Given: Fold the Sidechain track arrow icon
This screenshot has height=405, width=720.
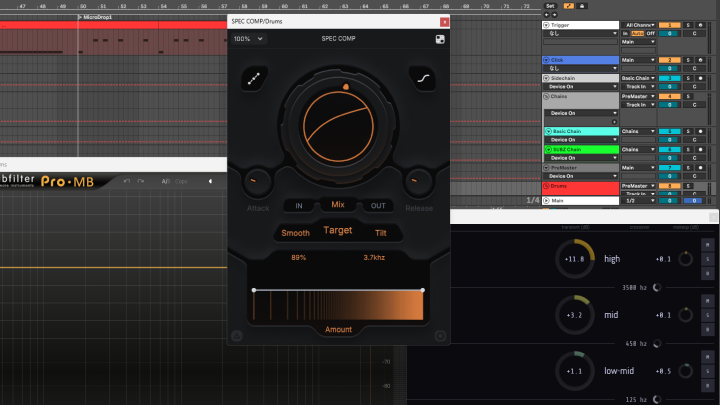Looking at the screenshot, I should (x=546, y=78).
